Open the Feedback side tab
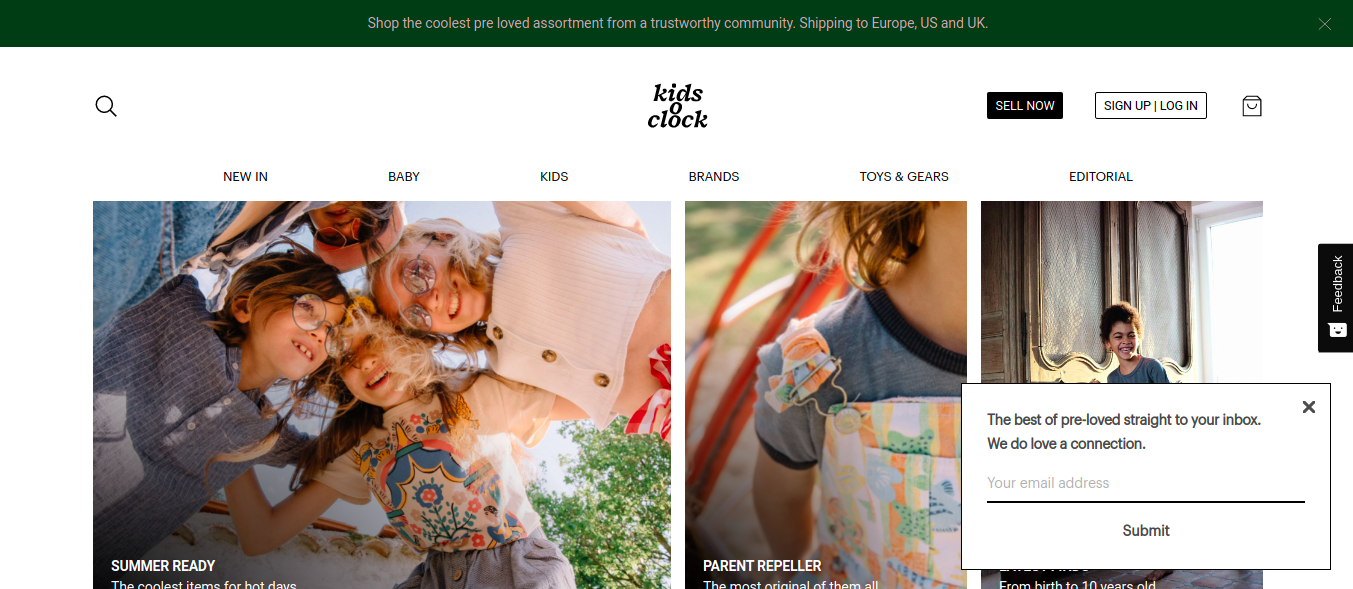Viewport: 1353px width, 589px height. pos(1336,298)
